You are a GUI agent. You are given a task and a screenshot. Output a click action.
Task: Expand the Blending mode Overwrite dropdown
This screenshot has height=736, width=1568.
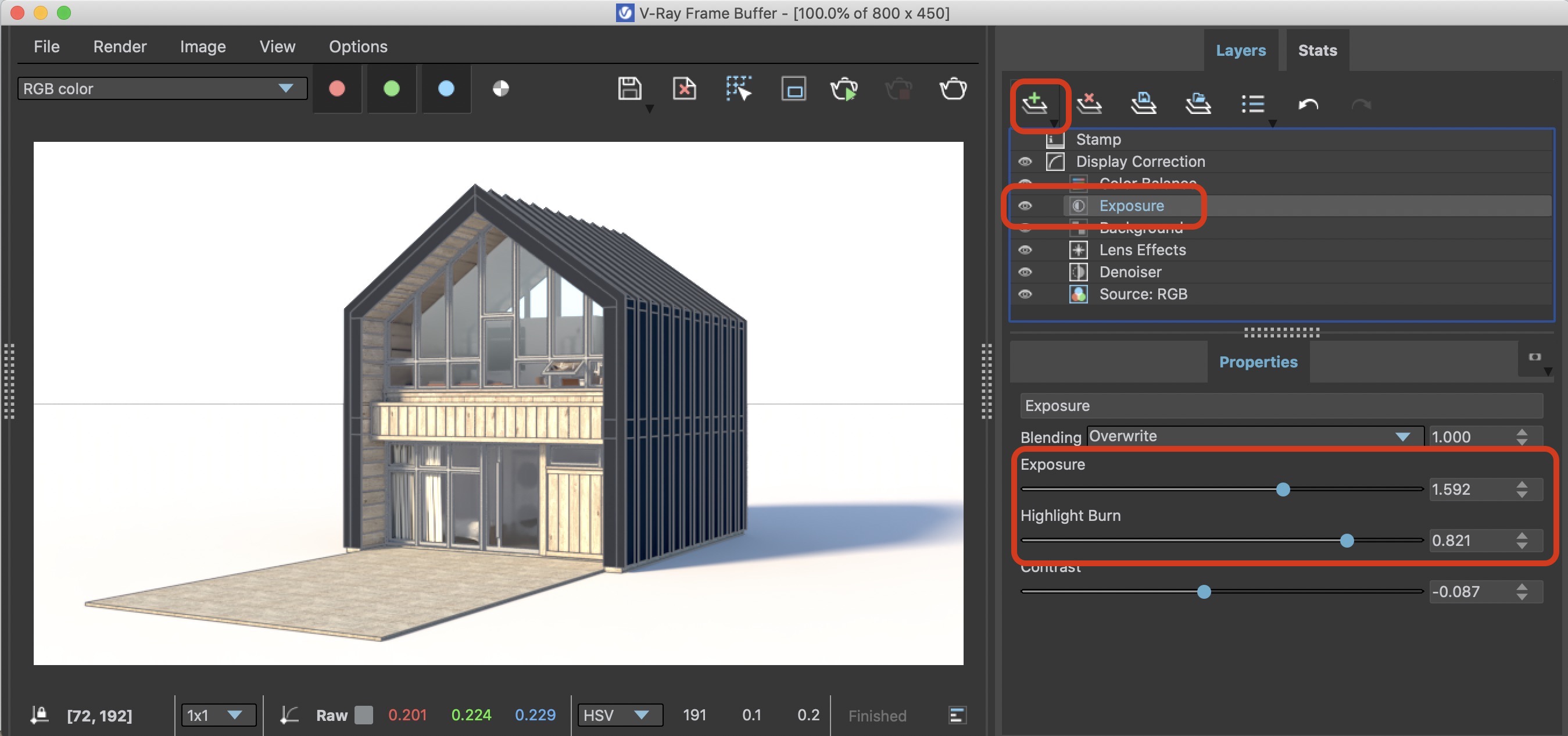tap(1255, 437)
